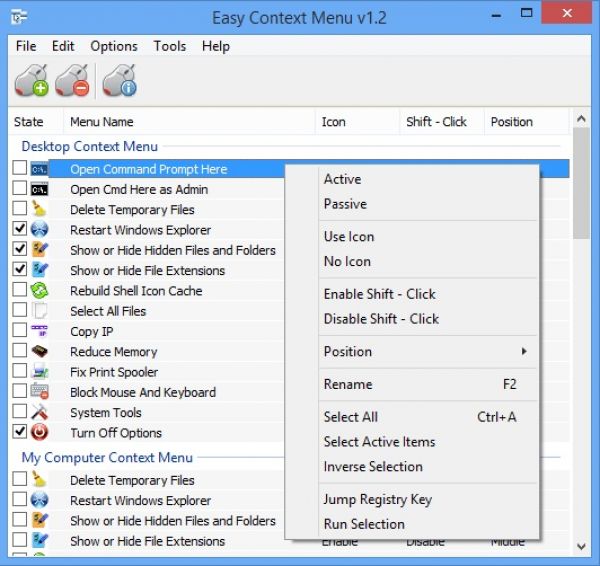The image size is (600, 566).
Task: Uncheck the Turn Off Options checkbox
Action: (x=20, y=431)
